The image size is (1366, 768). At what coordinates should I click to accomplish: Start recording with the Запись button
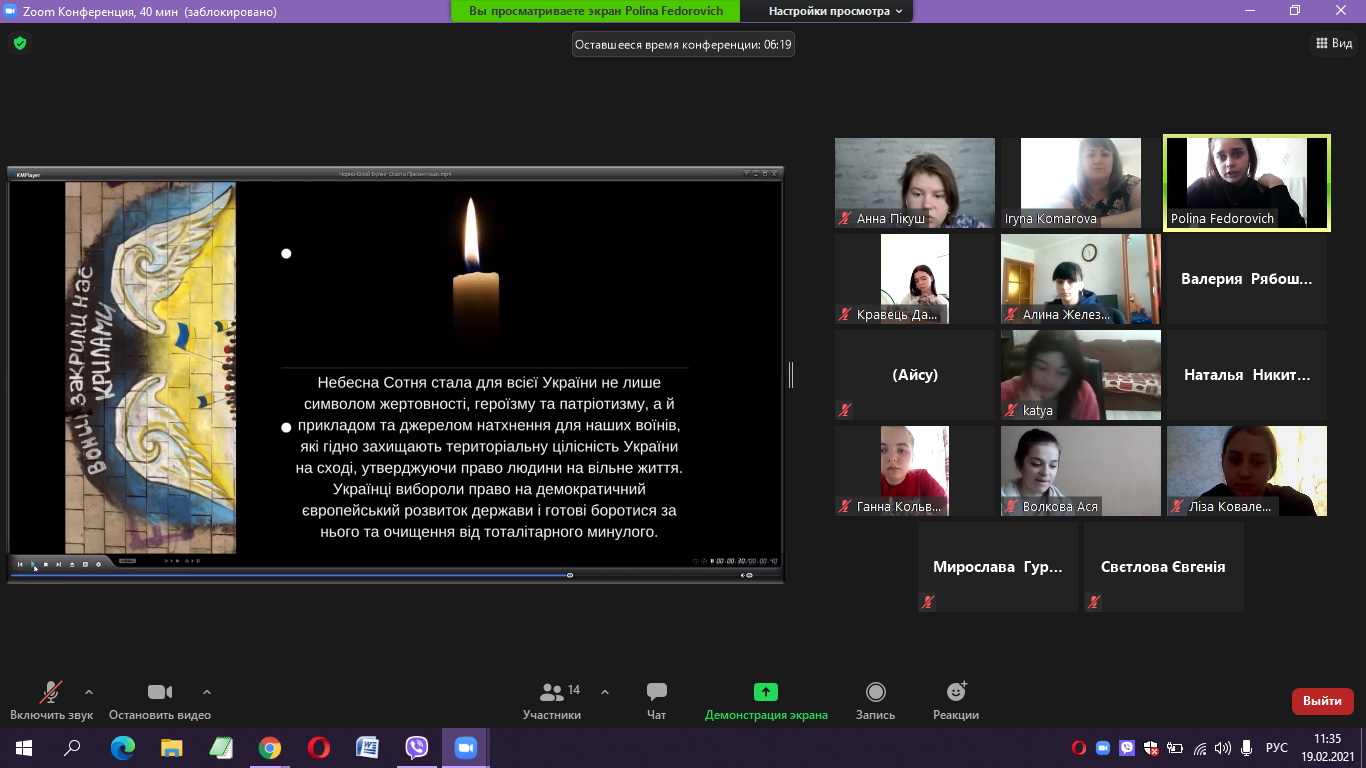pos(876,701)
